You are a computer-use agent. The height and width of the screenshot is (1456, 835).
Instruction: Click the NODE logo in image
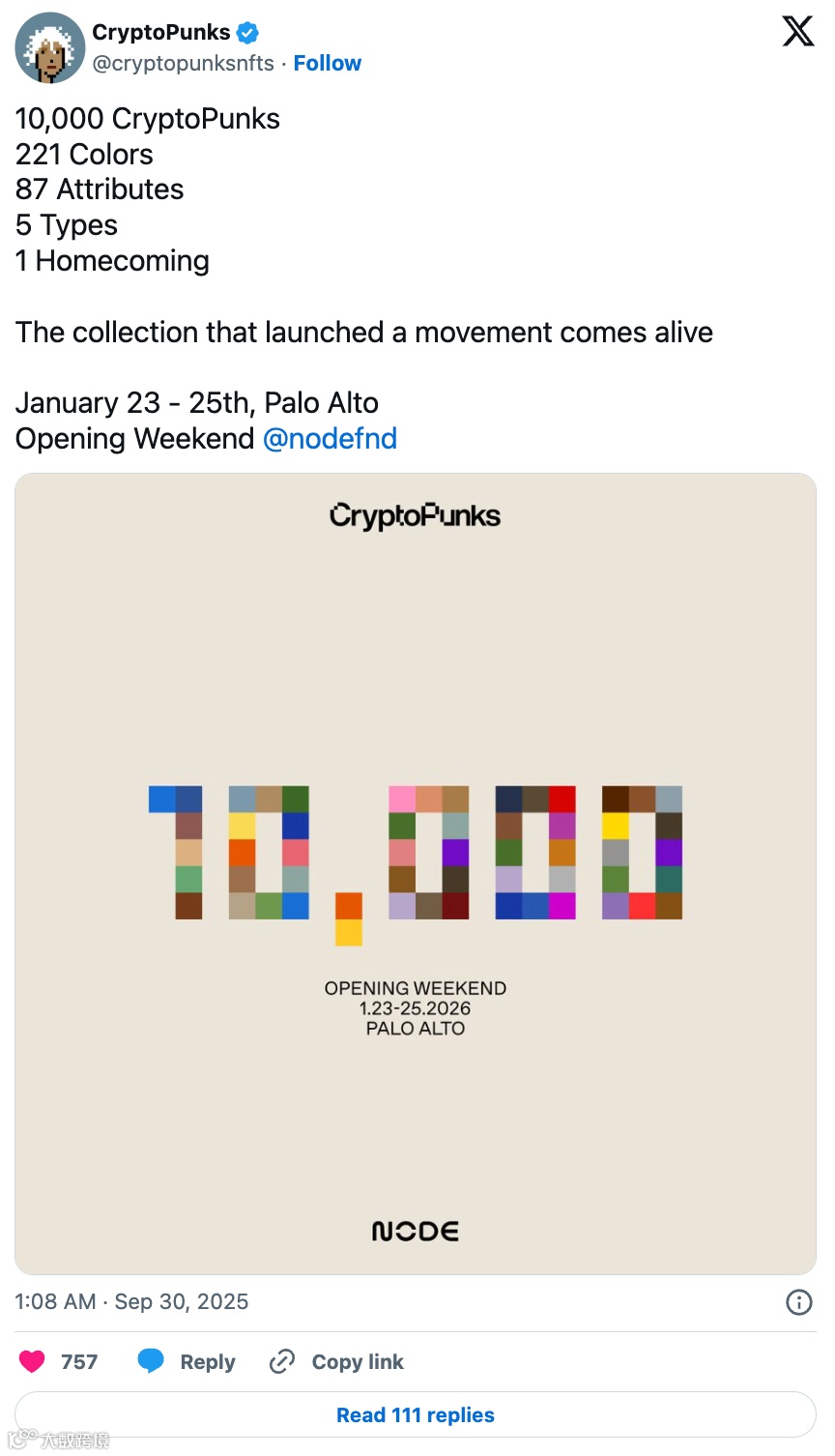pyautogui.click(x=416, y=1231)
